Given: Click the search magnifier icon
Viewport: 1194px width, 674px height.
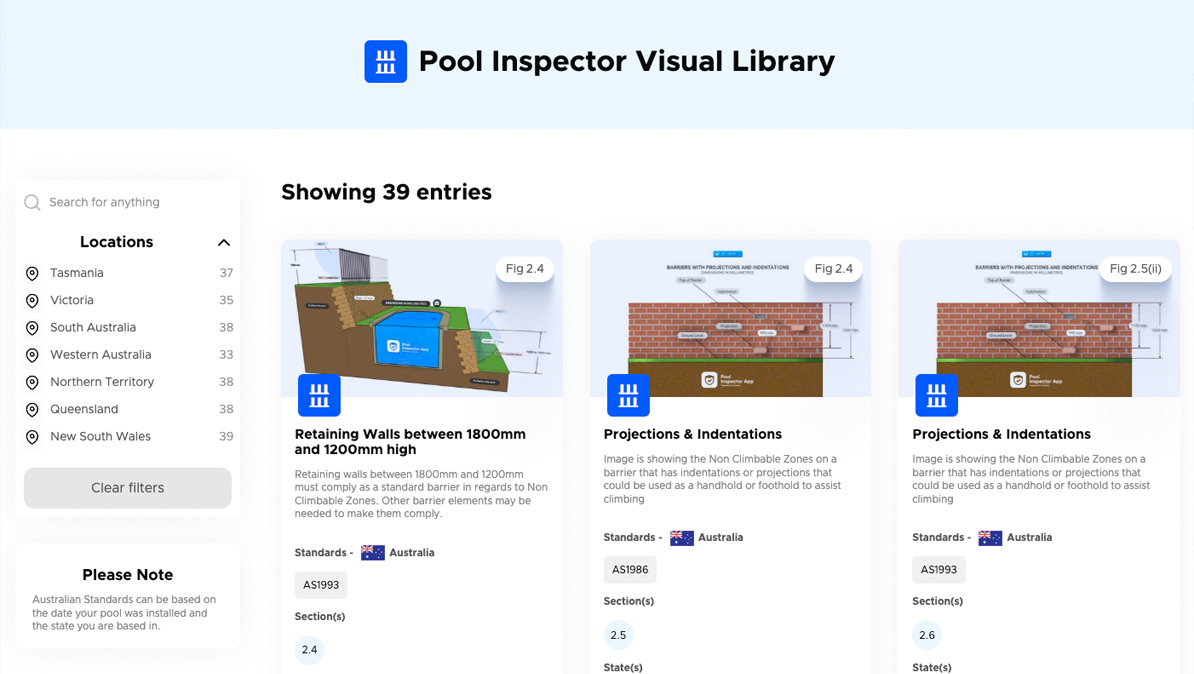Looking at the screenshot, I should click(x=31, y=201).
